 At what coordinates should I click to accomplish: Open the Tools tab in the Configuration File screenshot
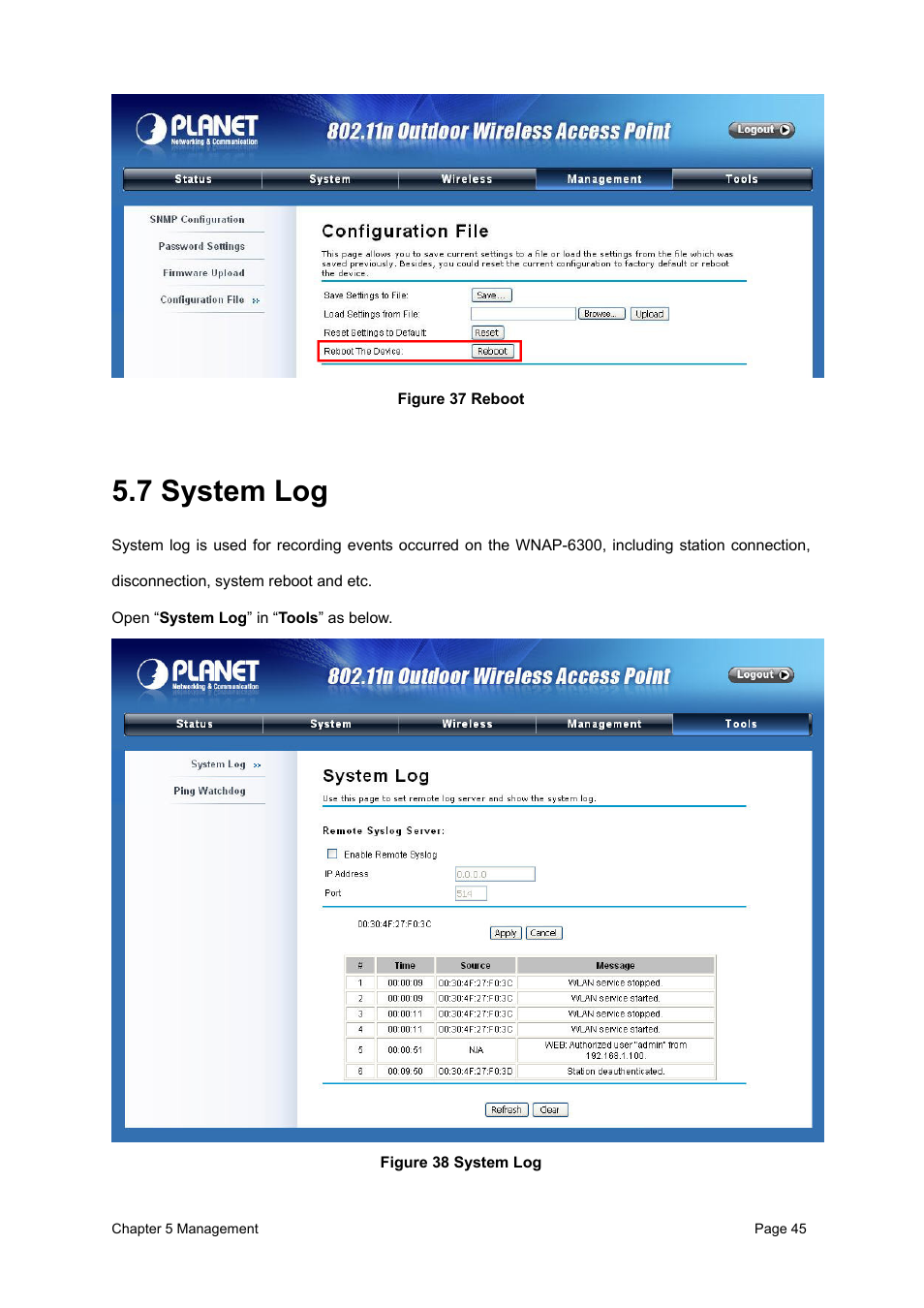[742, 179]
